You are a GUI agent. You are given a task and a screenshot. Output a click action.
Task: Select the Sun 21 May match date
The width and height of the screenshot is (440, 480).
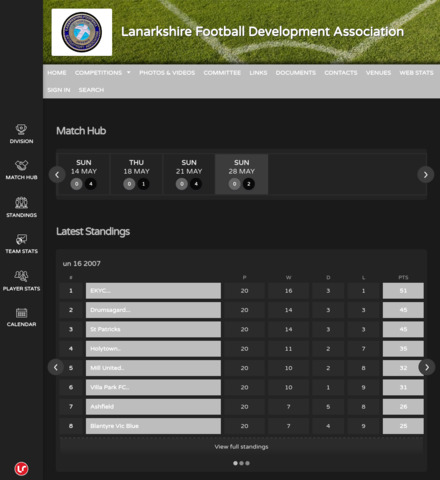(189, 174)
